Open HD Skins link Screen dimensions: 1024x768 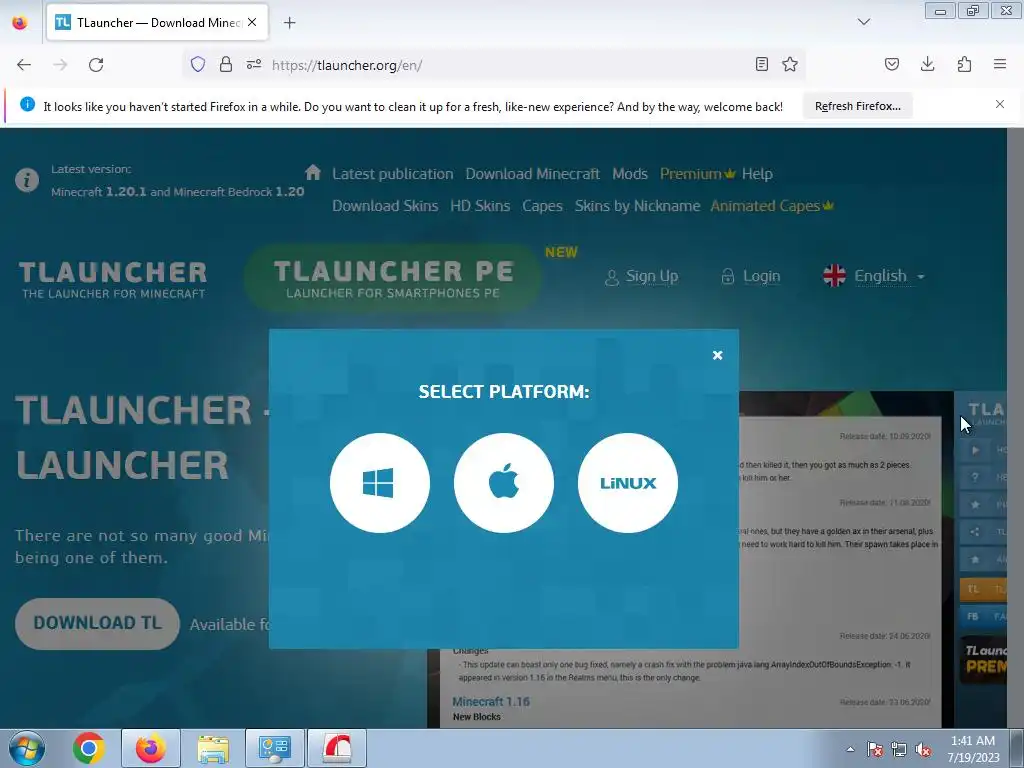point(480,206)
